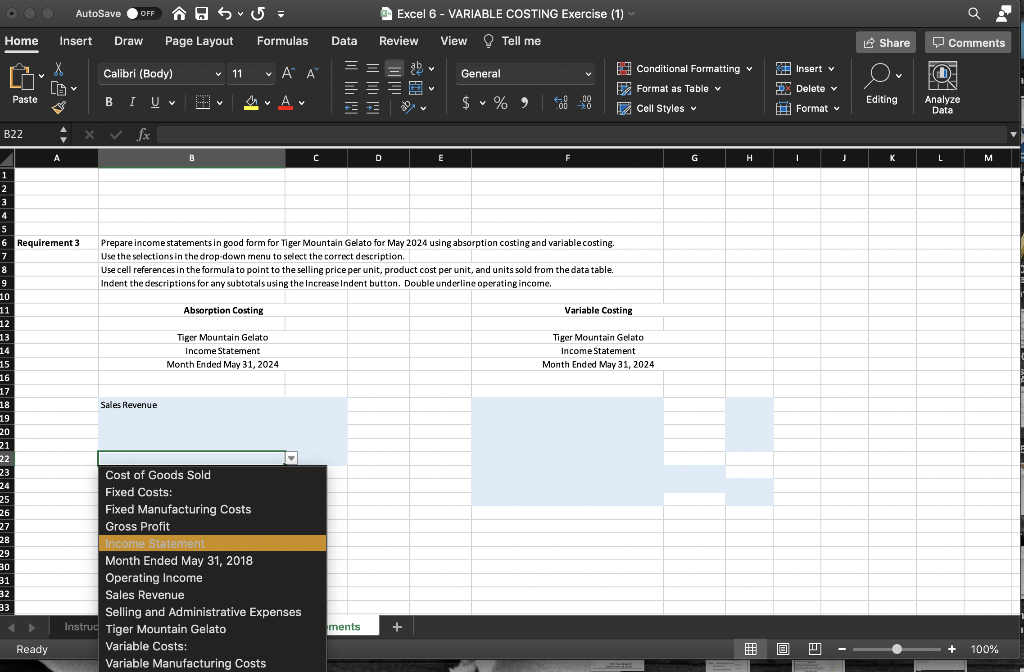The image size is (1024, 672).
Task: Open the Calibri font name dropdown
Action: tap(160, 73)
